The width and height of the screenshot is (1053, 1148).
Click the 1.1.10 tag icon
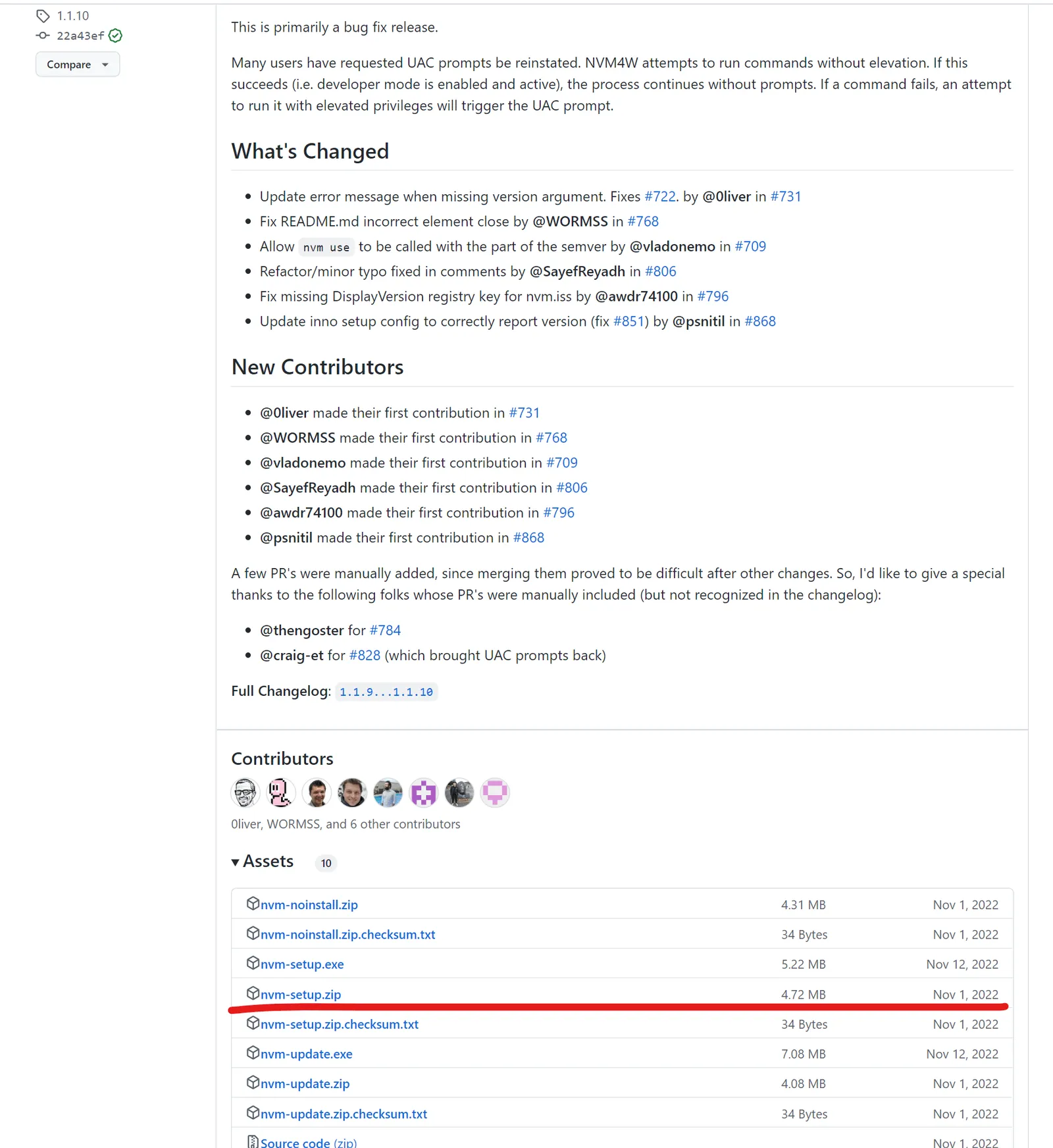[x=43, y=16]
